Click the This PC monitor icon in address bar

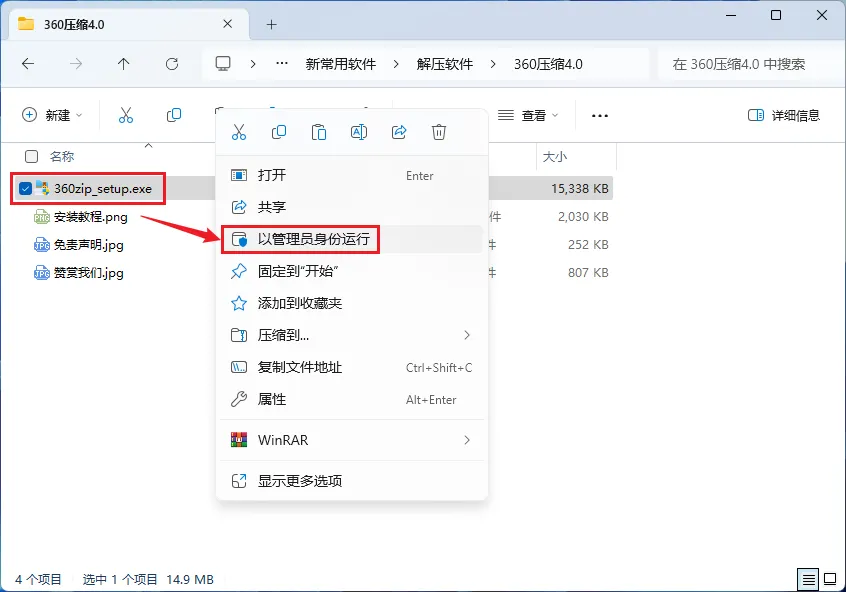(x=223, y=64)
